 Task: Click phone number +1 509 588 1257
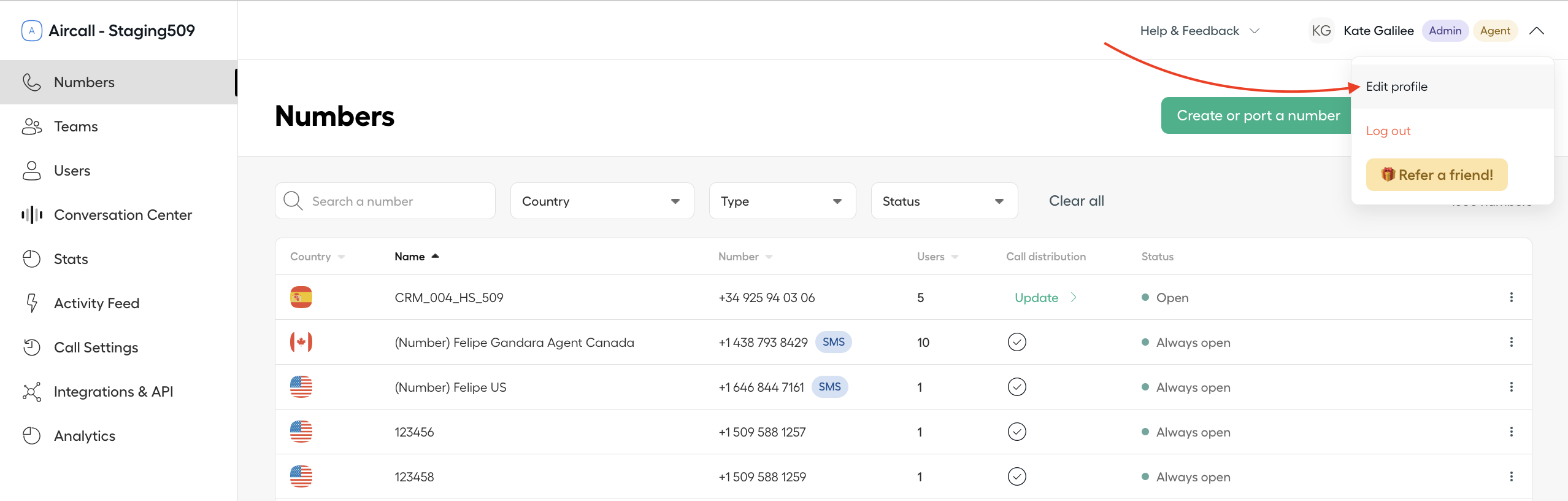[762, 432]
